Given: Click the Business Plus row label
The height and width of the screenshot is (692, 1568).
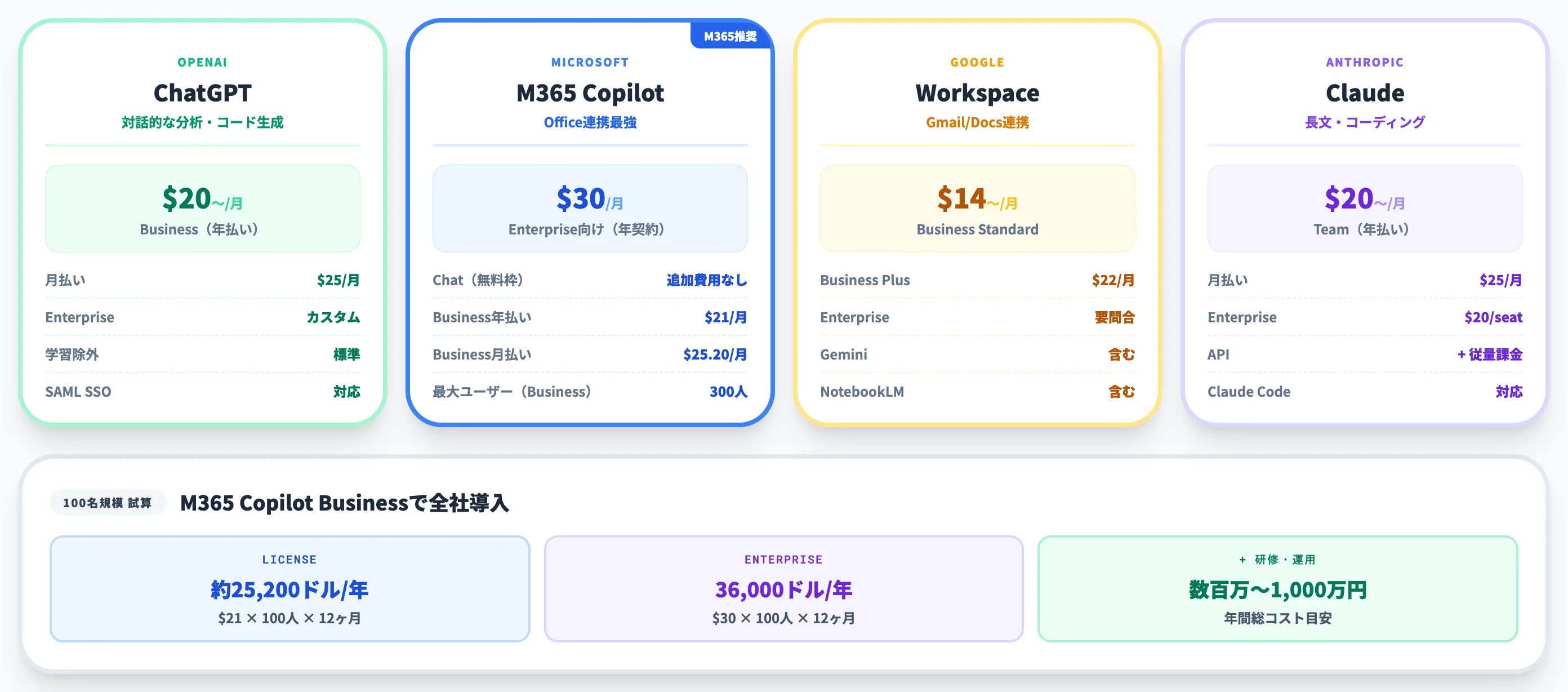Looking at the screenshot, I should pyautogui.click(x=865, y=280).
